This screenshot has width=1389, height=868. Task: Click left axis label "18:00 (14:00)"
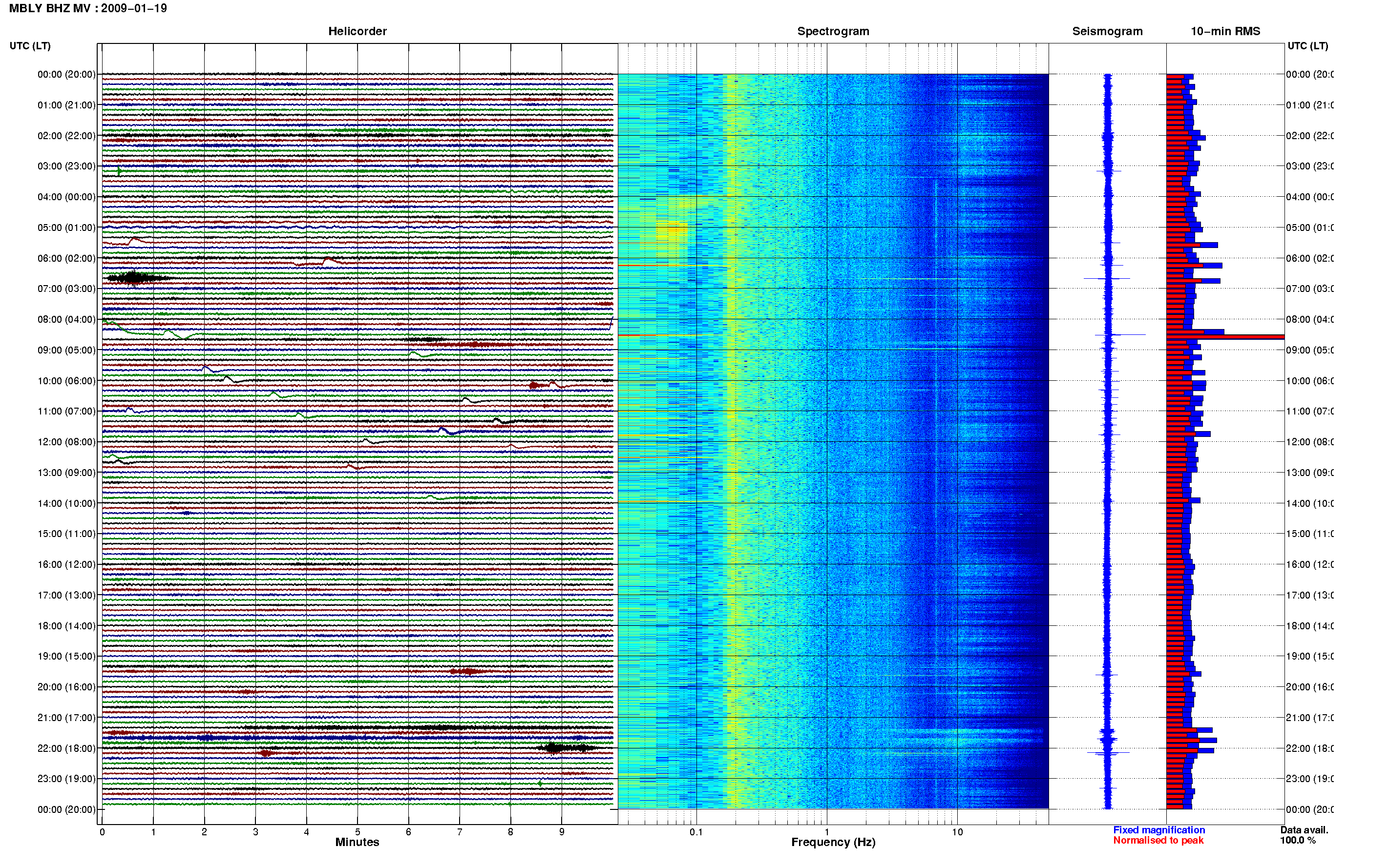[66, 626]
